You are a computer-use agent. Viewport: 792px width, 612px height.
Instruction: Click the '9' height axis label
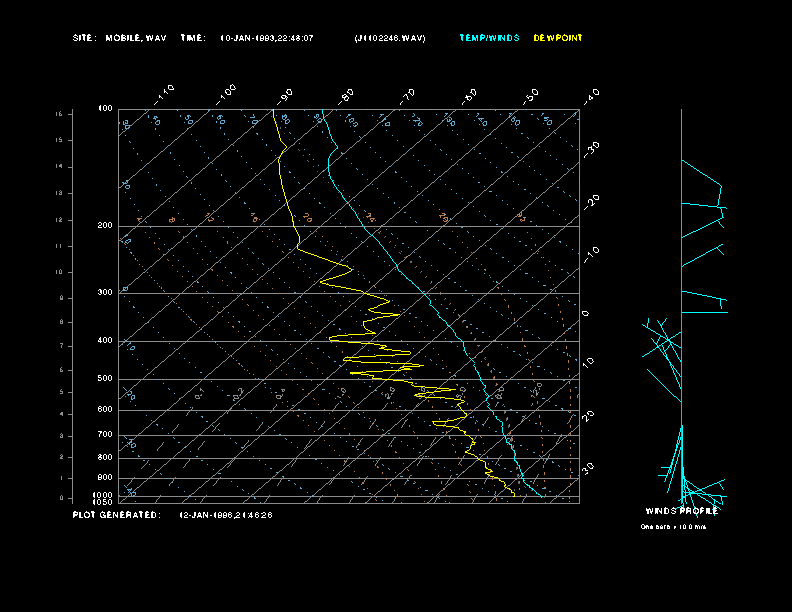click(62, 298)
